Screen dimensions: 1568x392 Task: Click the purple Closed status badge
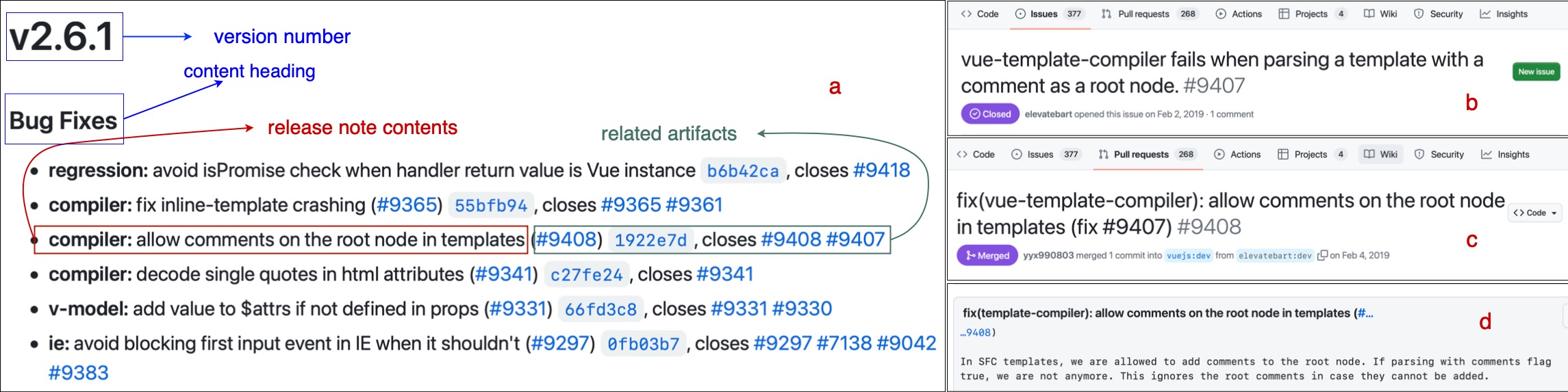[990, 114]
